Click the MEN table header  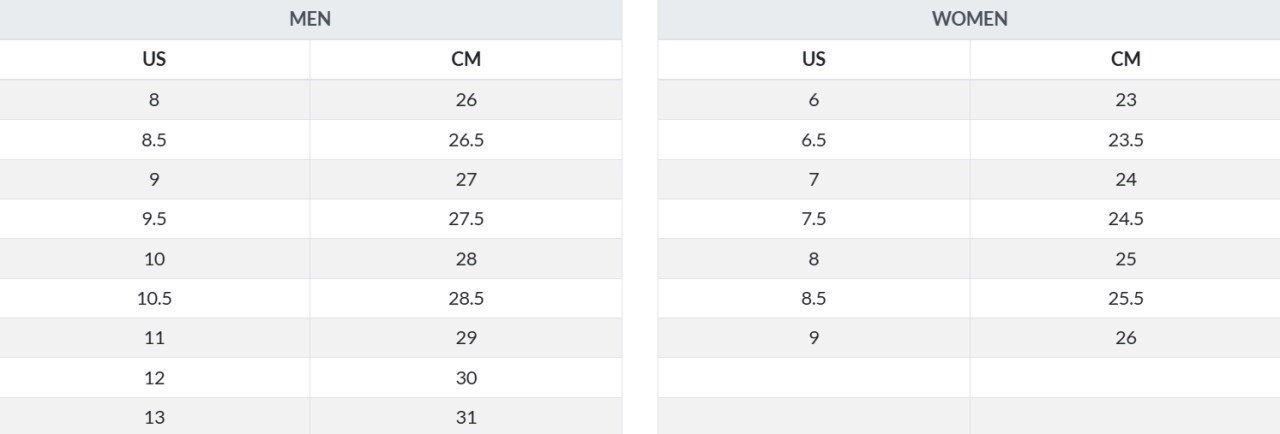[310, 19]
